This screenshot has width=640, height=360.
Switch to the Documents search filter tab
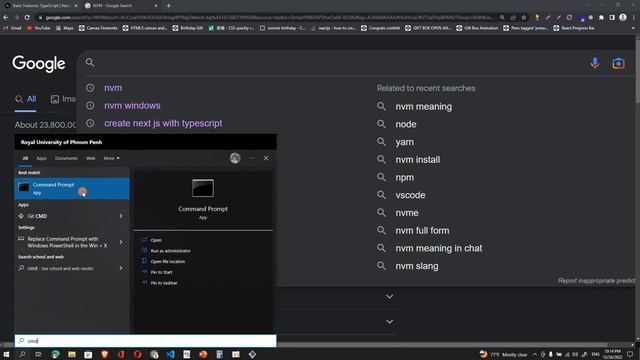pyautogui.click(x=66, y=158)
